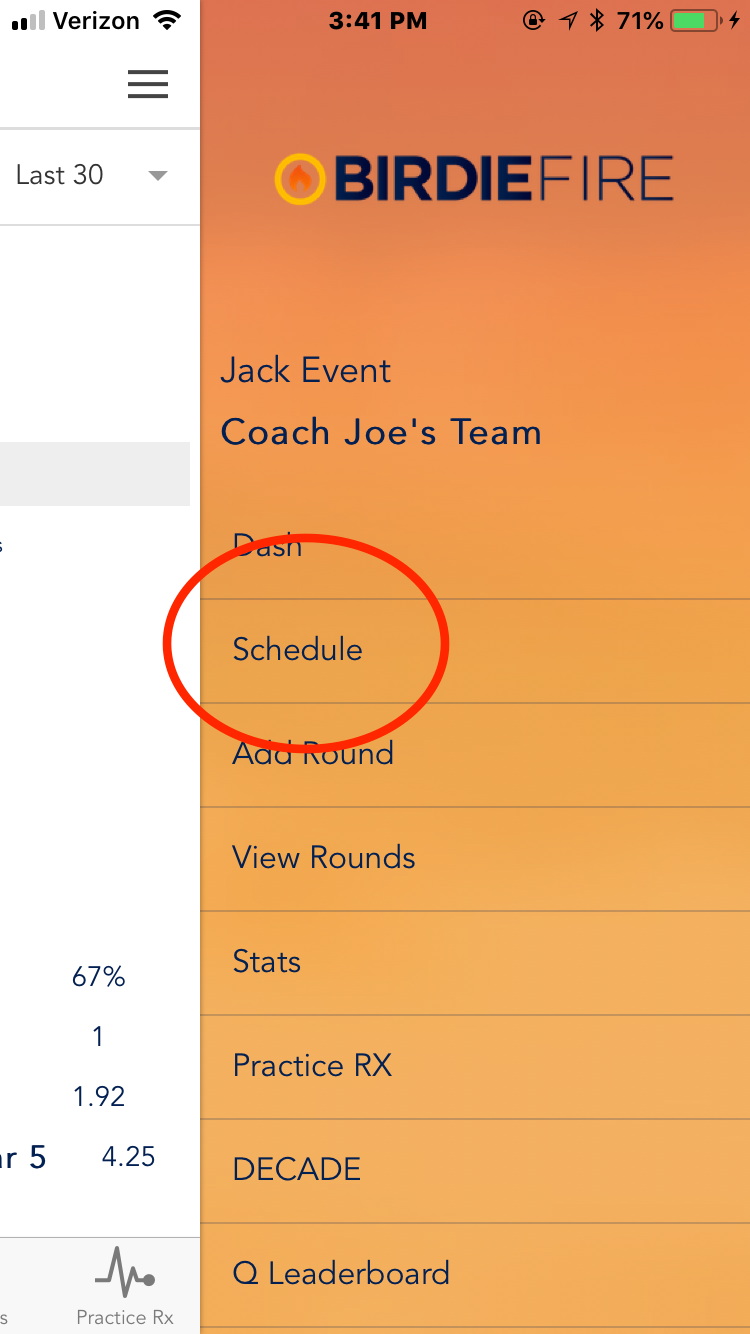Open View Rounds menu entry
This screenshot has width=750, height=1334.
[x=324, y=858]
